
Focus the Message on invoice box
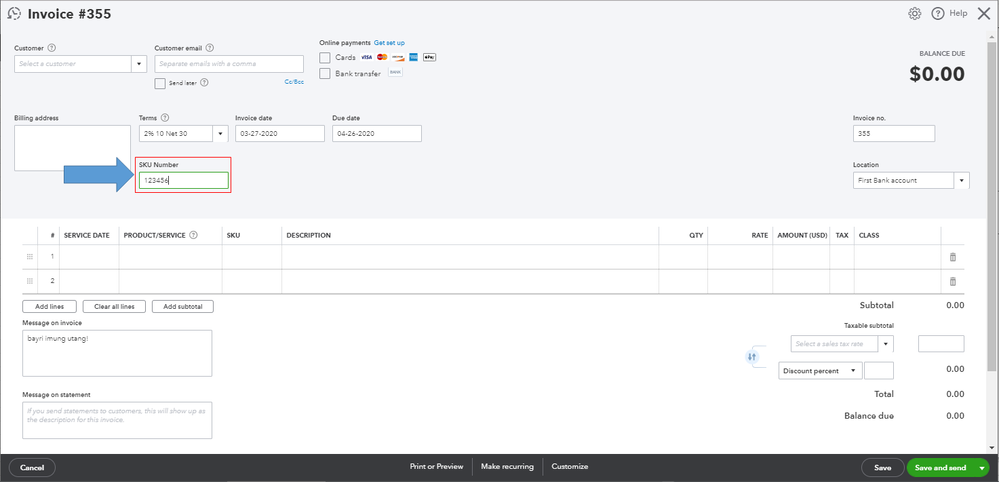[x=117, y=353]
